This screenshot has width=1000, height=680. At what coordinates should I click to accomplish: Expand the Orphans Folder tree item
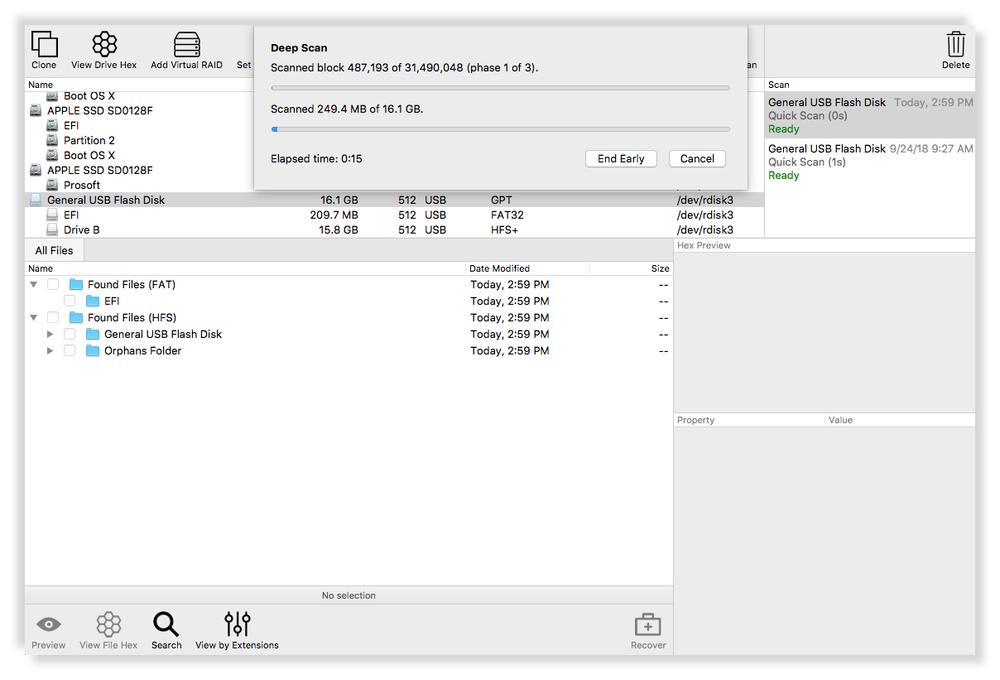point(50,350)
